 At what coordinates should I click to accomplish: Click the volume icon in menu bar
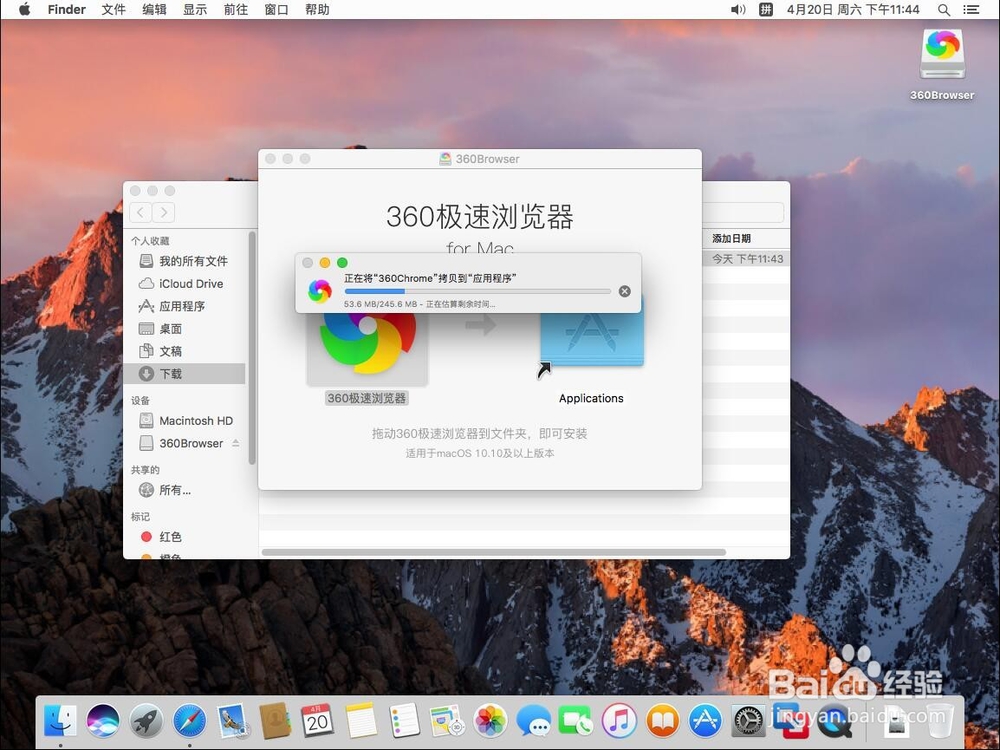[738, 9]
